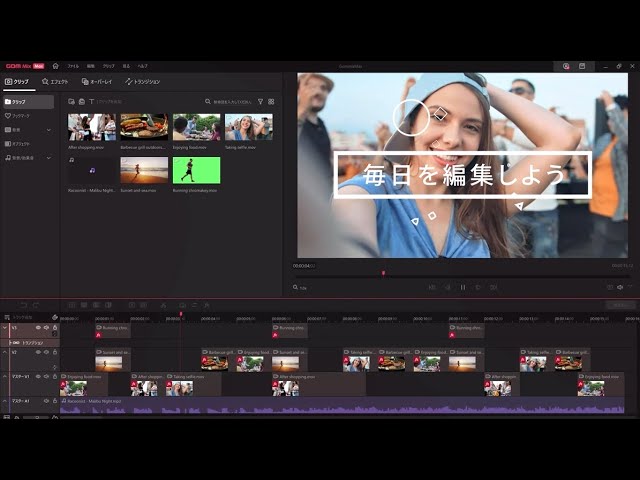640x480 pixels.
Task: Select Enjoying food.mov thumbnail
Action: tap(196, 127)
